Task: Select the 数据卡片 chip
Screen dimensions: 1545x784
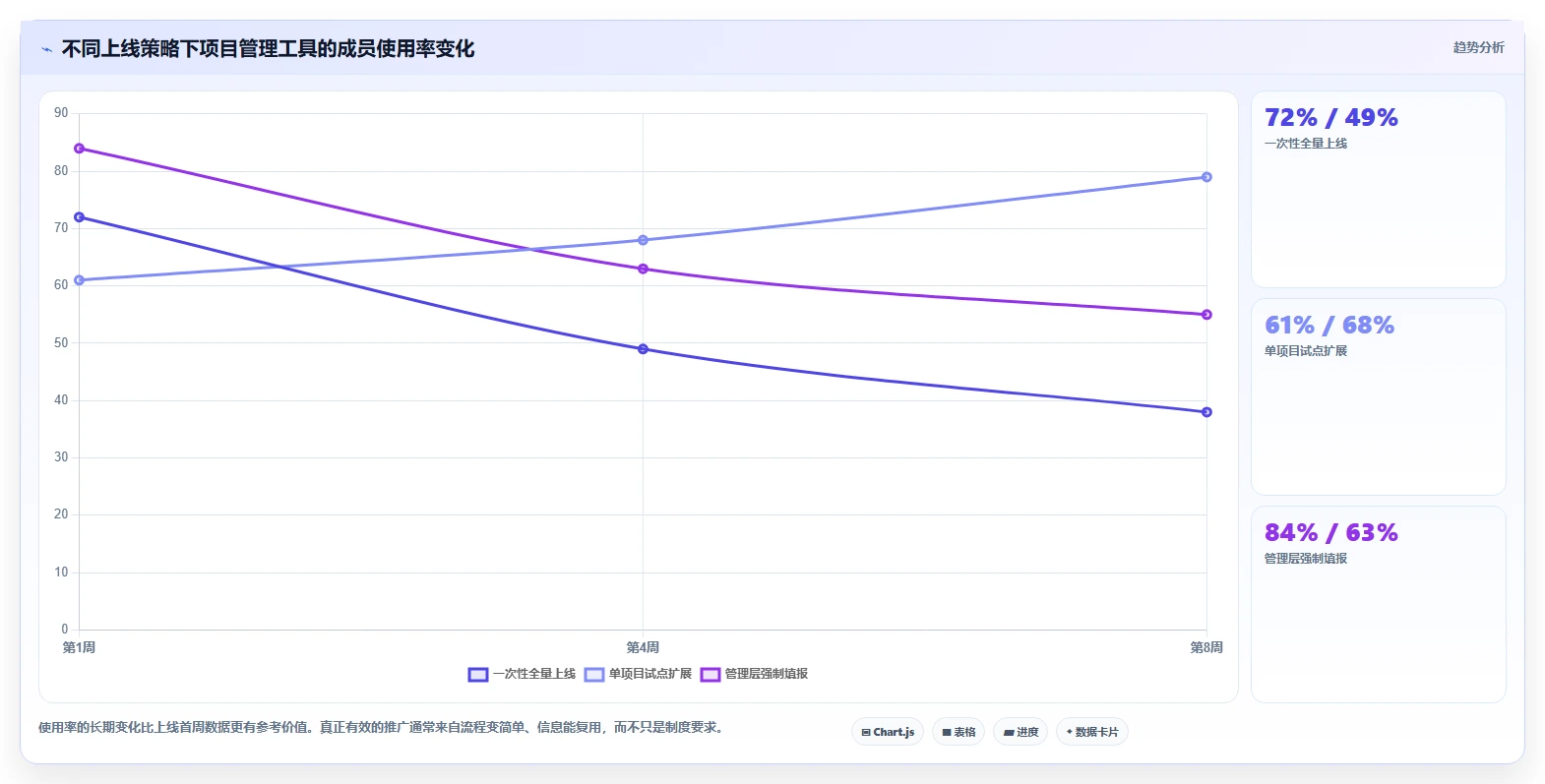Action: click(x=1092, y=732)
